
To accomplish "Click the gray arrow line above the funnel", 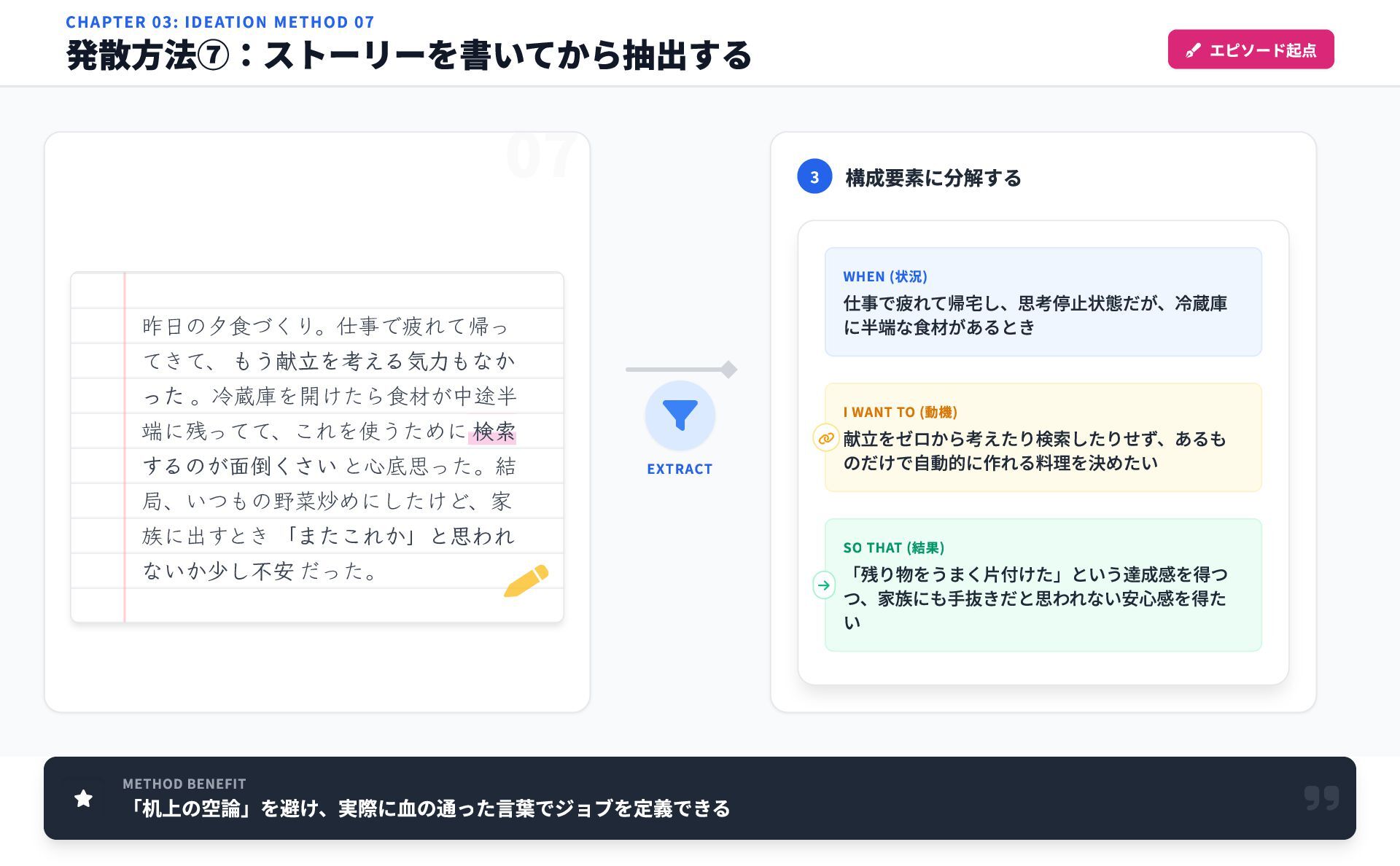I will 678,370.
